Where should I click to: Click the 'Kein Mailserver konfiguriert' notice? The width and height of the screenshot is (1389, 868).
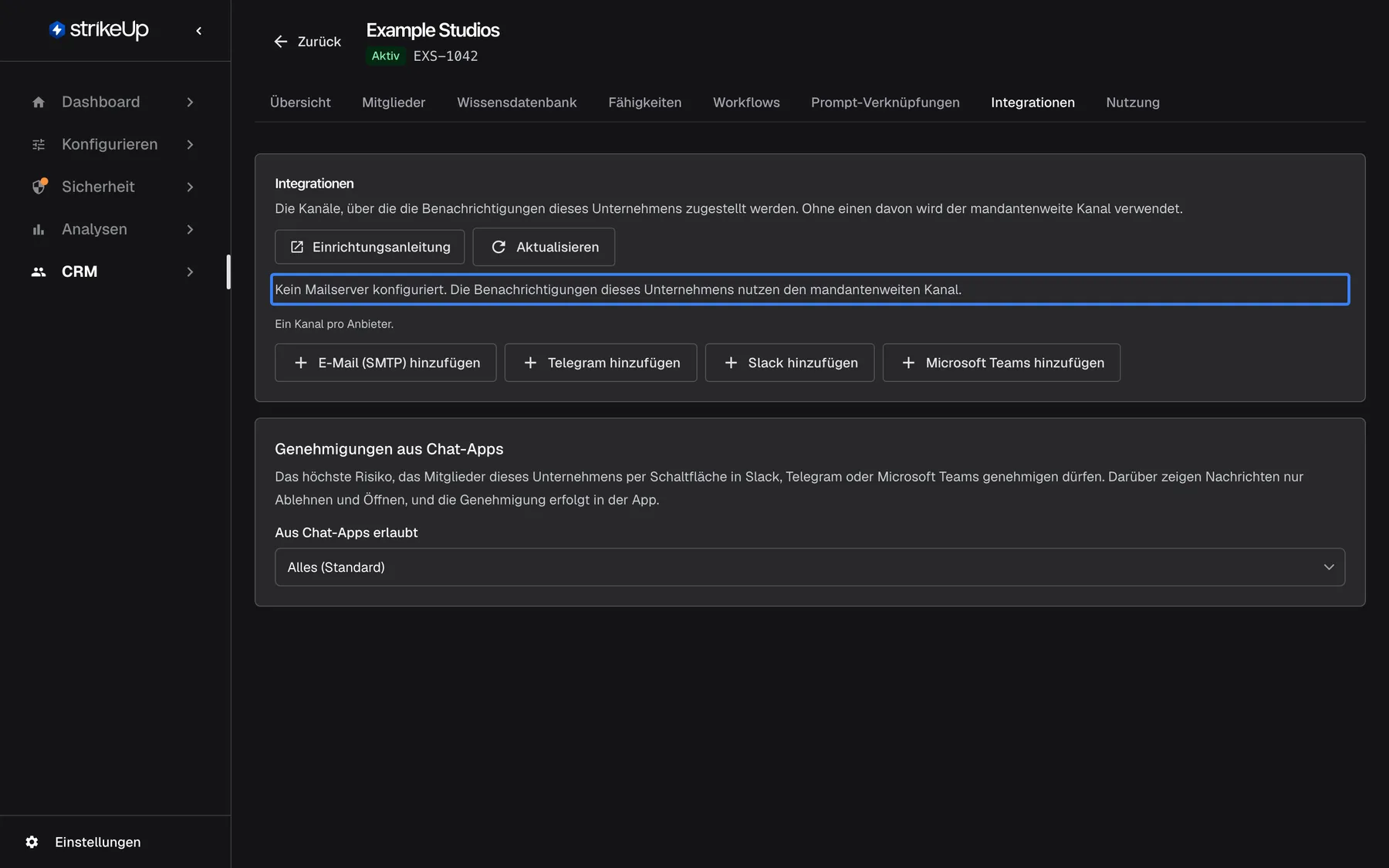[x=810, y=289]
